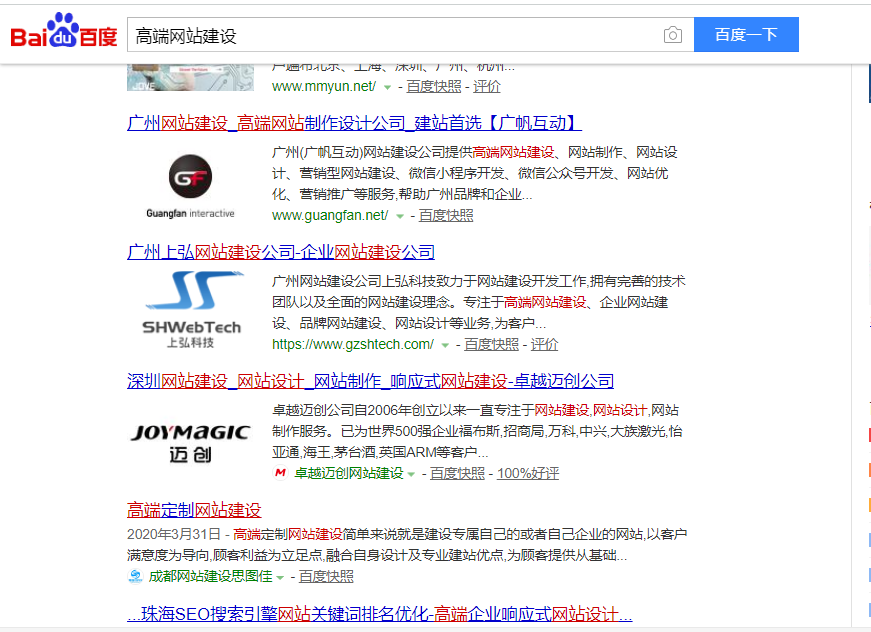Open the 成都网站建设思图佳 source link
The height and width of the screenshot is (632, 871).
coord(211,576)
